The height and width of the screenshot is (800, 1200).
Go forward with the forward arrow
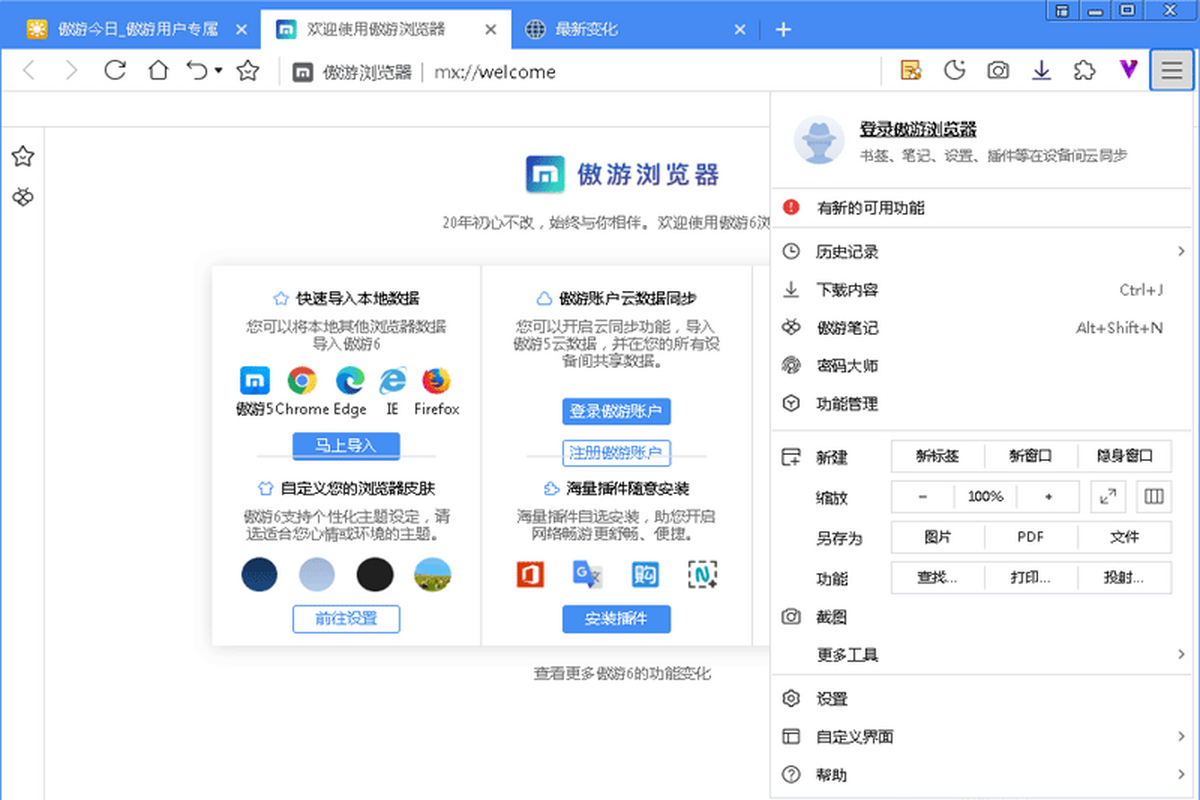click(71, 71)
